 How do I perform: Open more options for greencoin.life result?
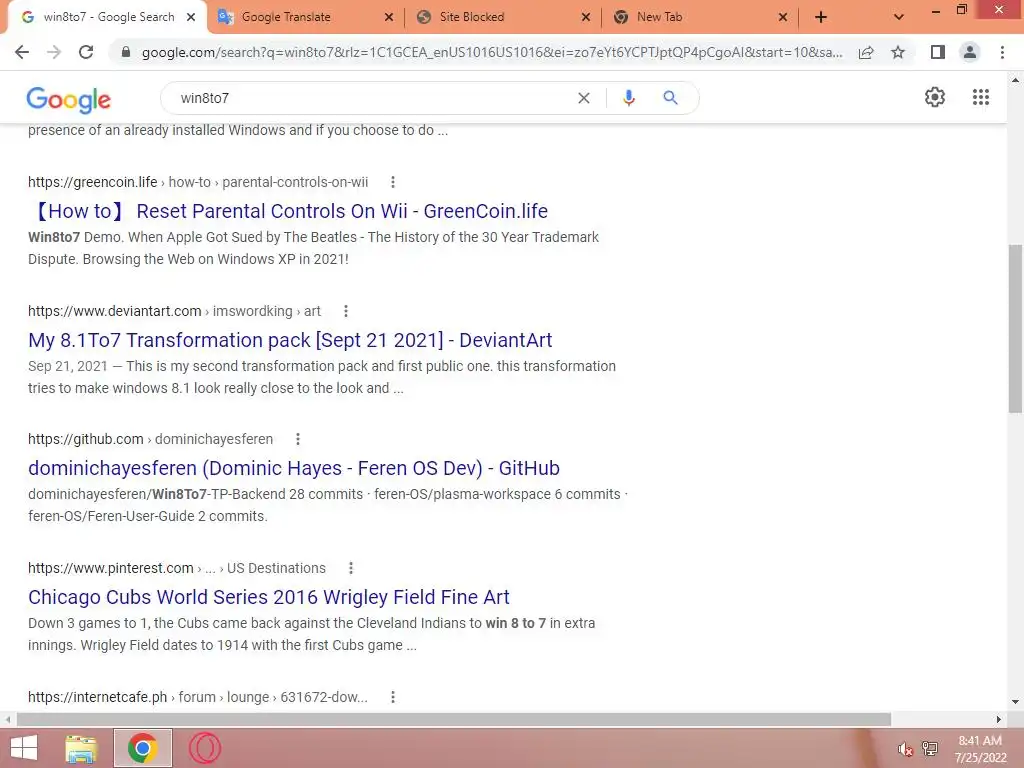point(392,182)
